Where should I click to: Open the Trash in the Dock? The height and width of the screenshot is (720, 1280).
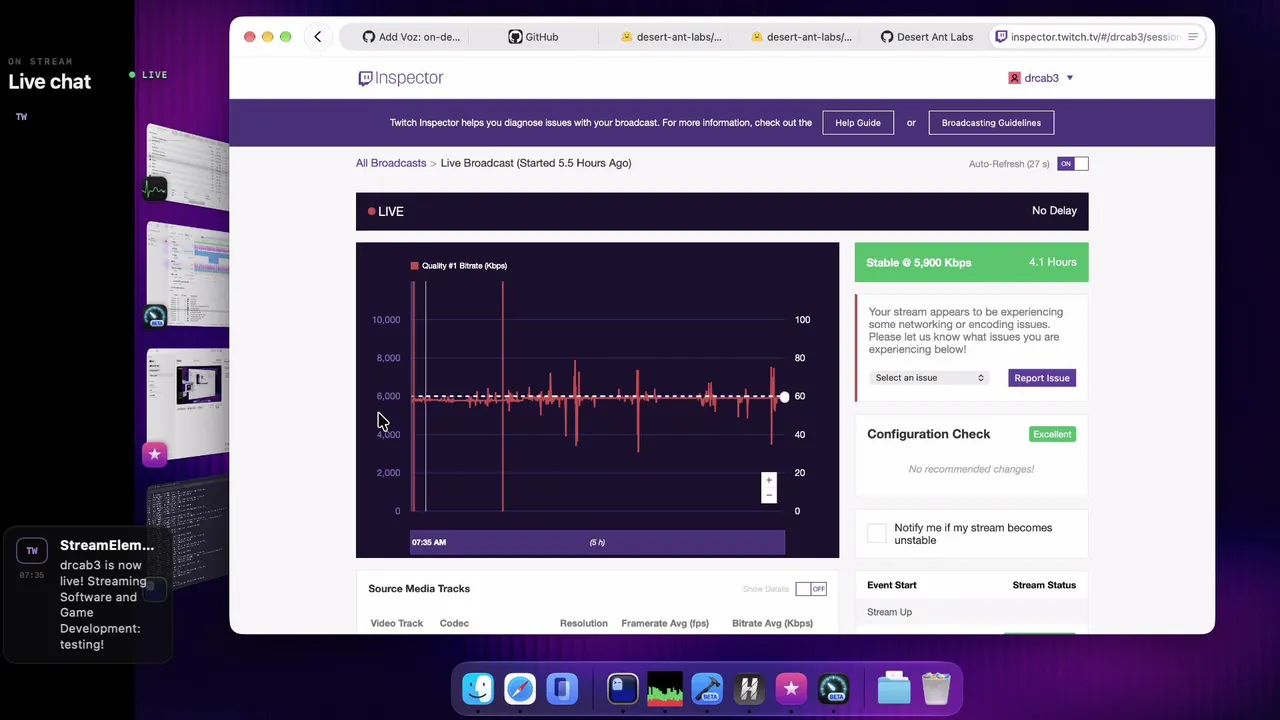click(936, 689)
